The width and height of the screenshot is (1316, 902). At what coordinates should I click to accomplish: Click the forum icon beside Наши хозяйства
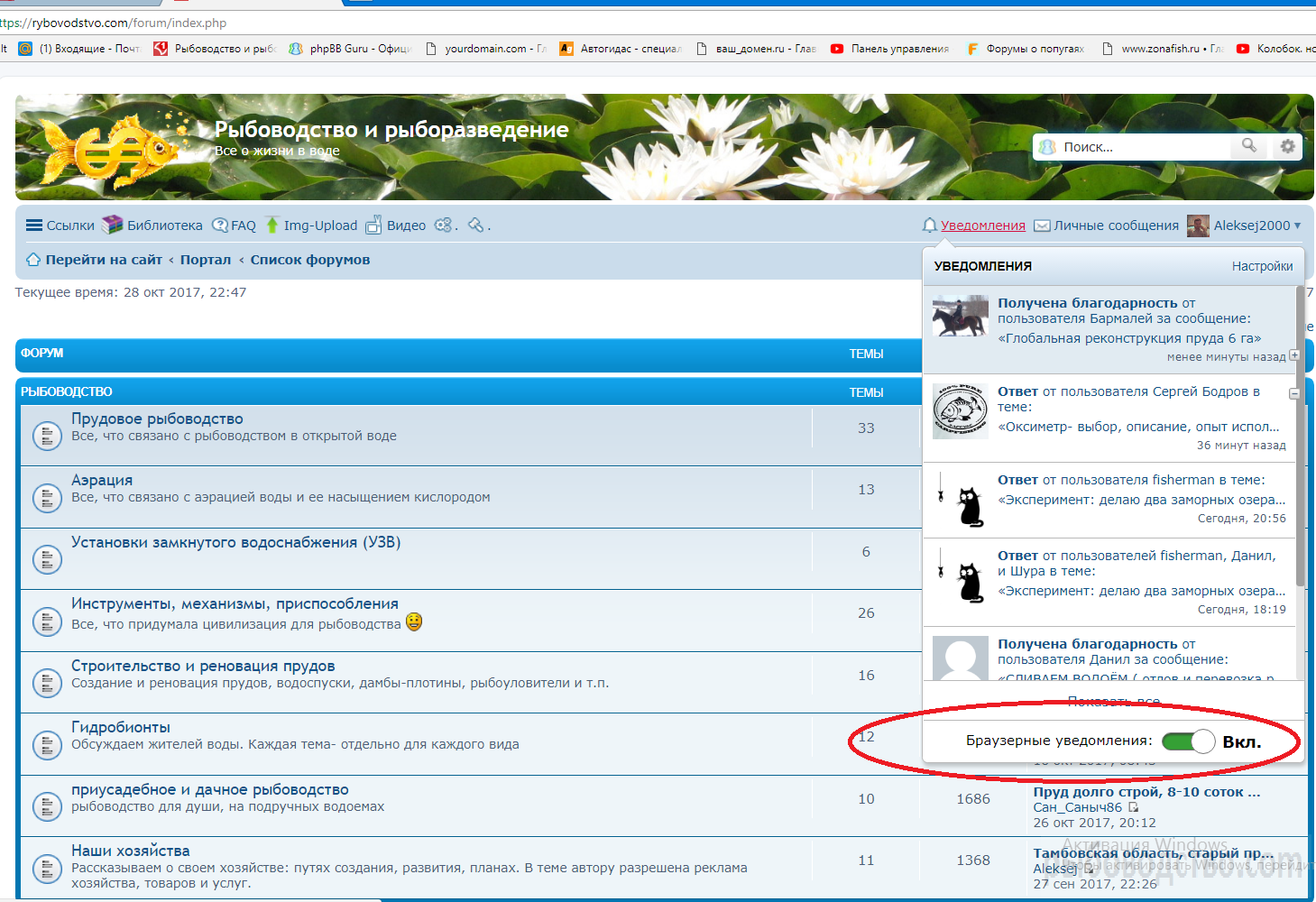tap(47, 868)
